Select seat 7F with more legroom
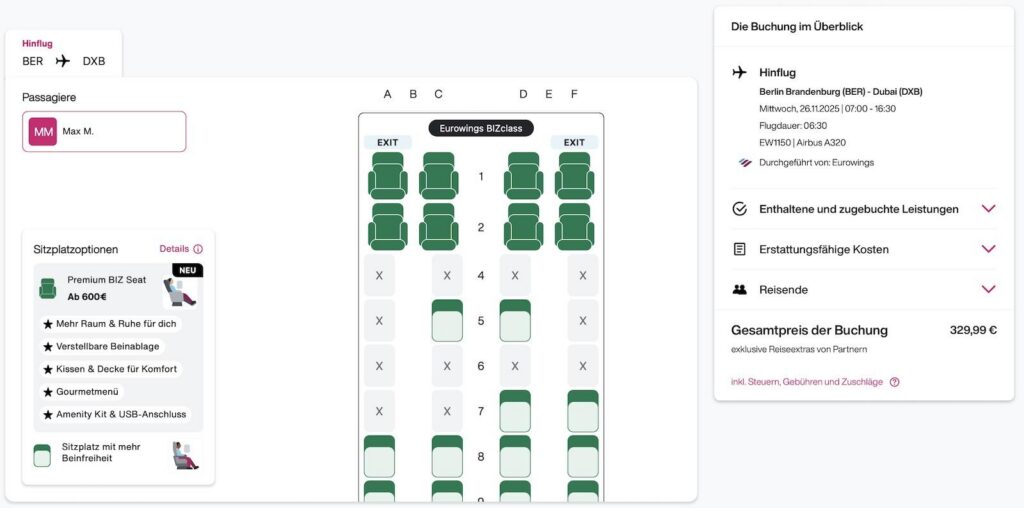 tap(583, 411)
